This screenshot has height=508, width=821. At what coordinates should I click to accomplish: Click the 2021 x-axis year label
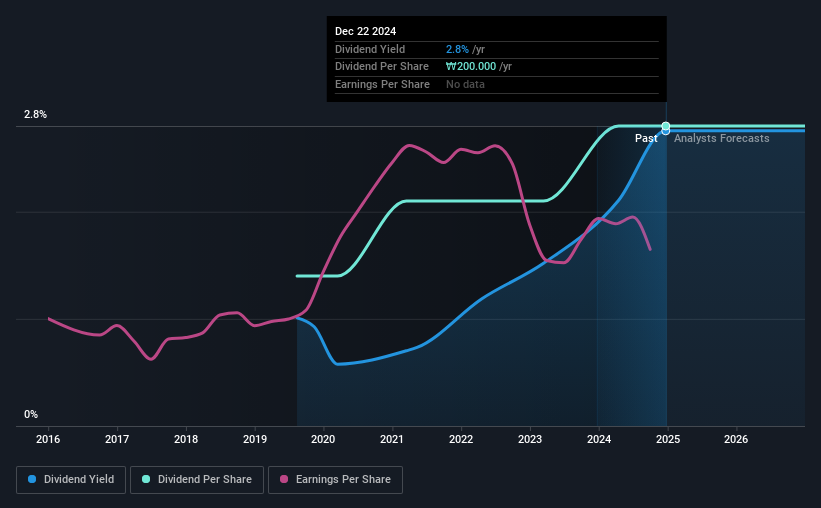coord(392,439)
